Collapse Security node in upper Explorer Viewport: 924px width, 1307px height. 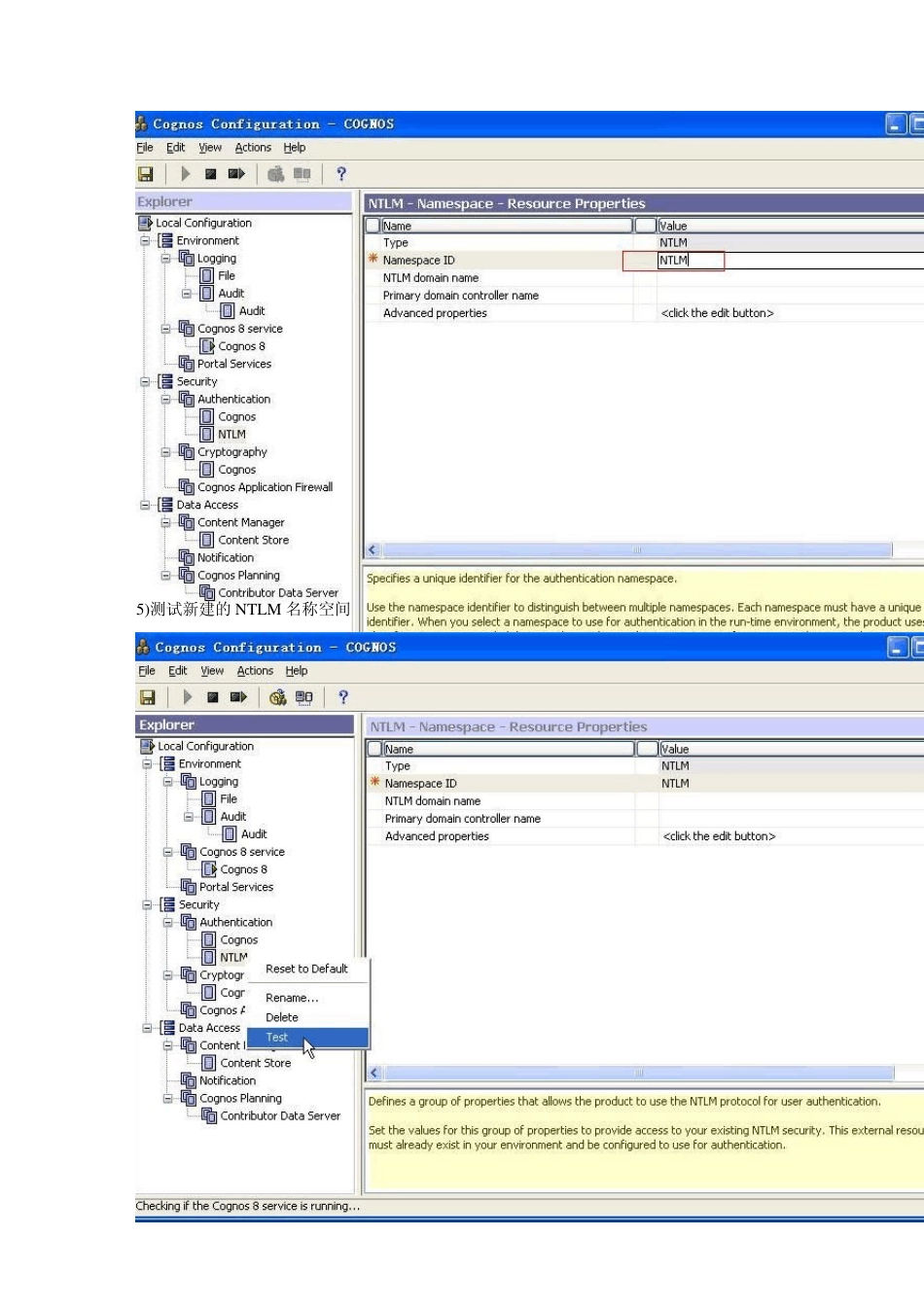point(145,381)
